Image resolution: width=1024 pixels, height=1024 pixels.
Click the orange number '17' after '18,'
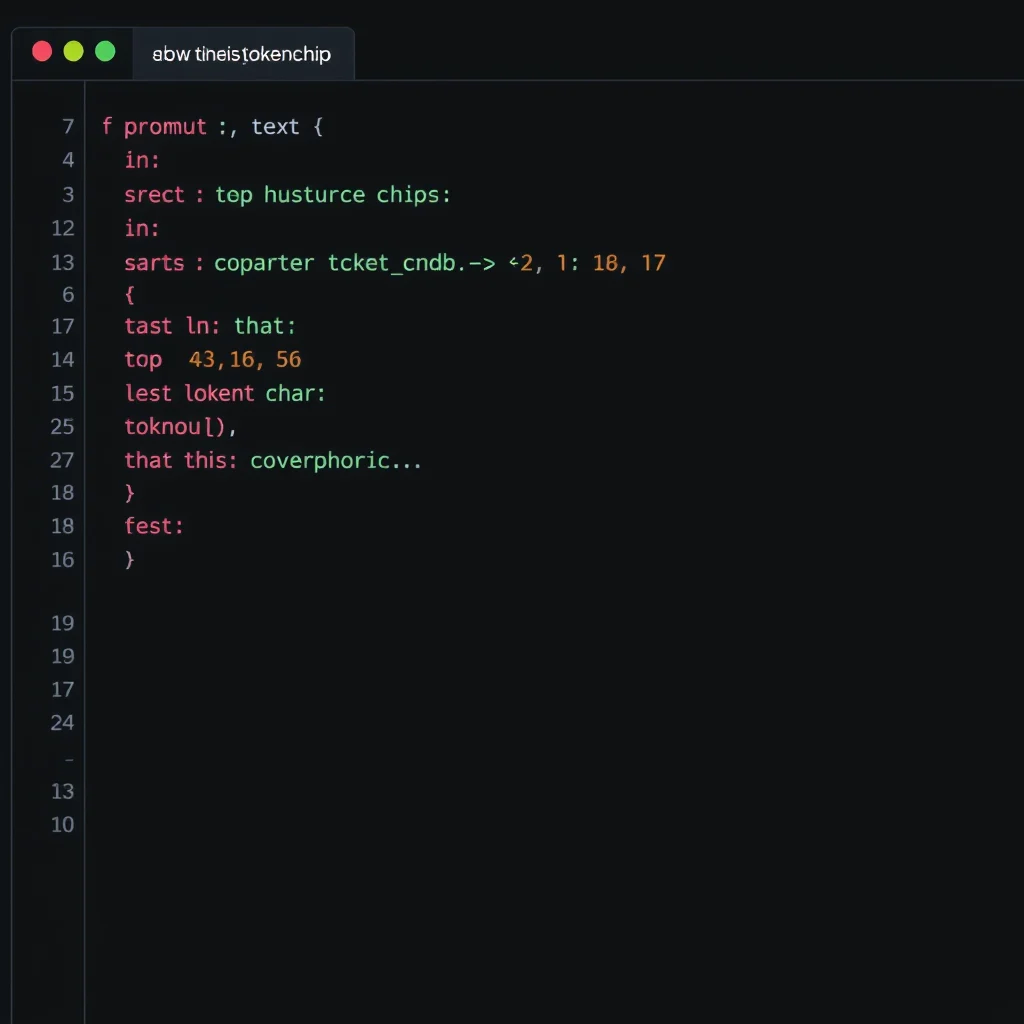pyautogui.click(x=653, y=263)
